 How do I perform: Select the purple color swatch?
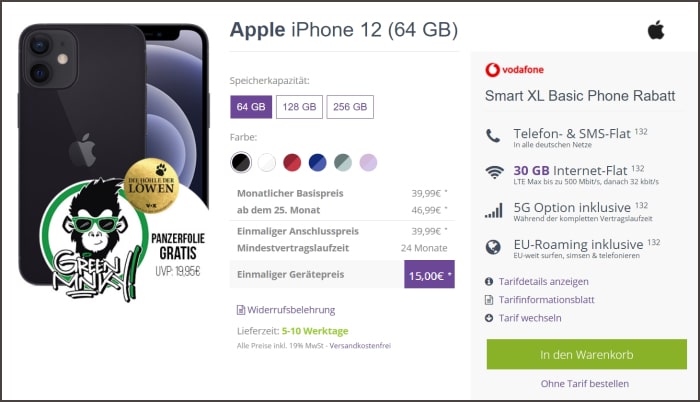pyautogui.click(x=368, y=162)
